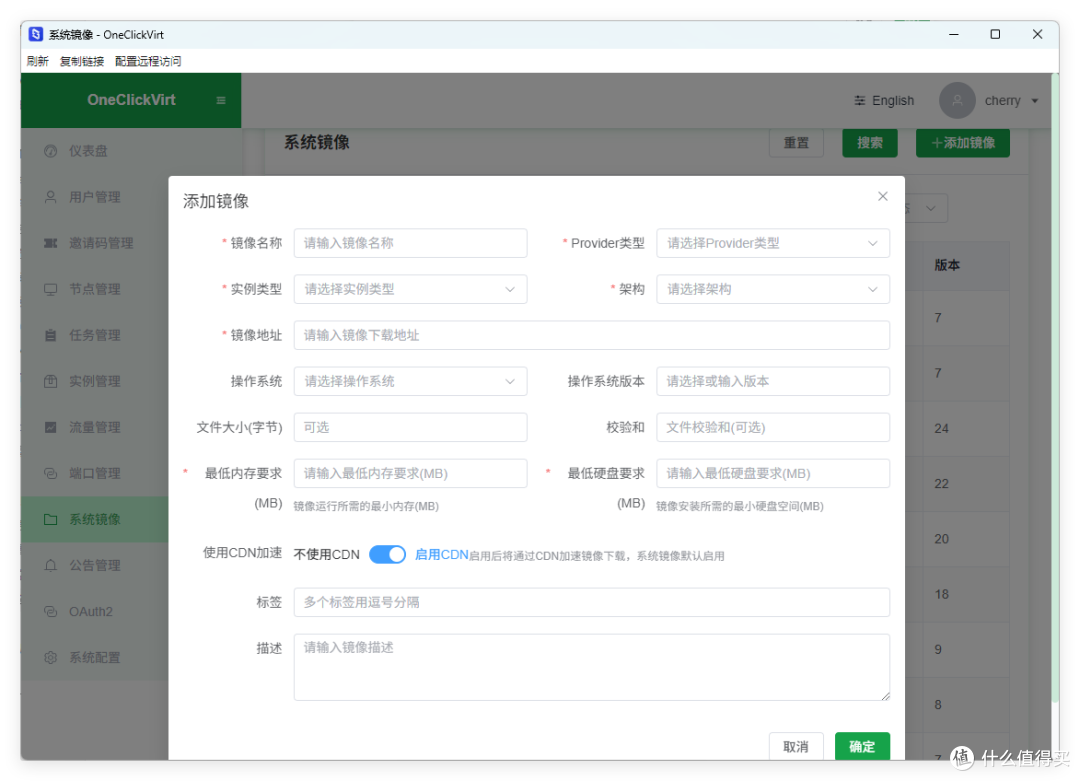Click the cherry user avatar icon
Screen dimensions: 1080x781
click(x=957, y=101)
